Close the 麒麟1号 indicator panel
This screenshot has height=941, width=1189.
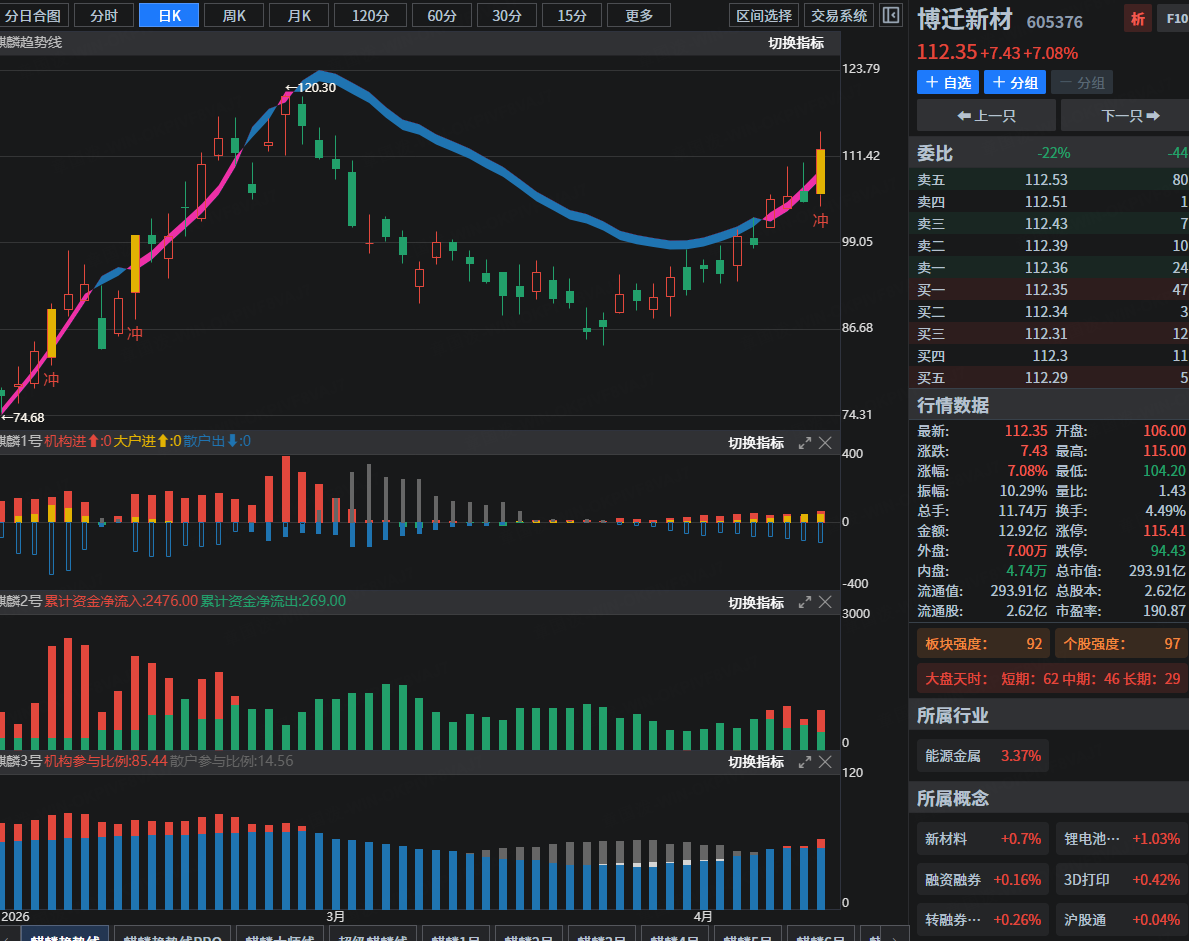coord(826,443)
